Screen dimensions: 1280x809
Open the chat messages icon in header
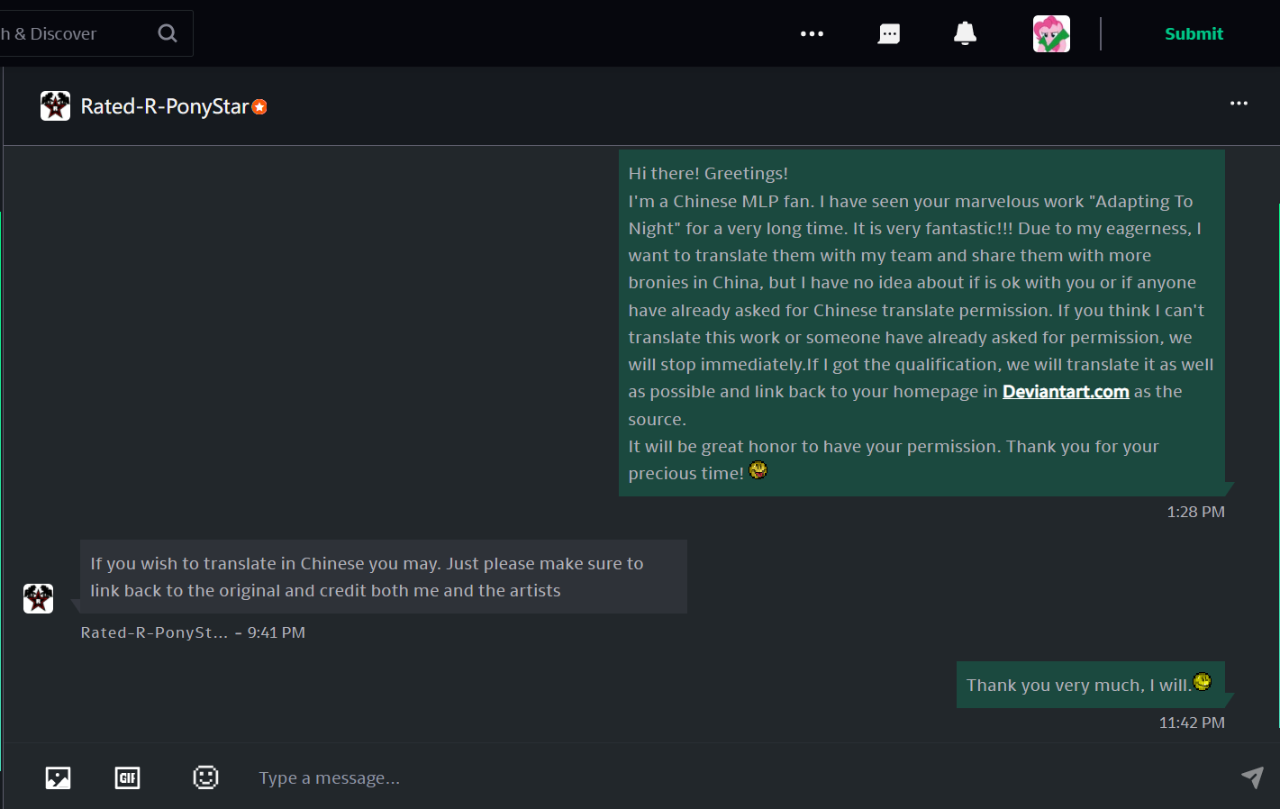pos(889,34)
